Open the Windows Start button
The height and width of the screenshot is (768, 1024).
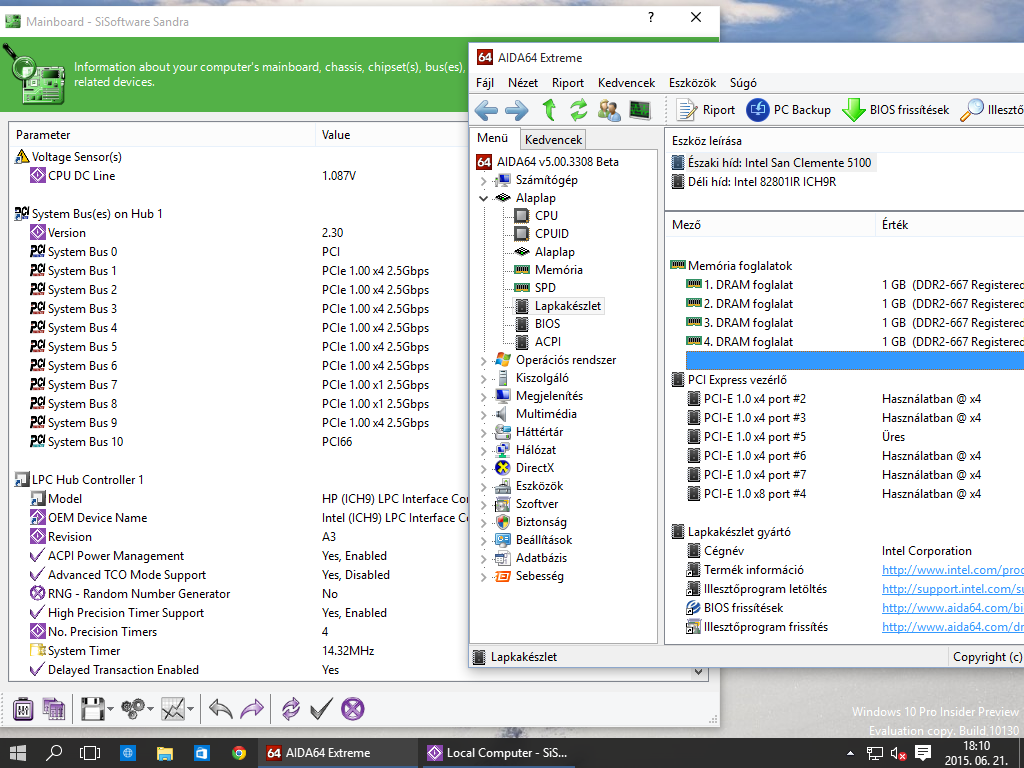coord(18,753)
